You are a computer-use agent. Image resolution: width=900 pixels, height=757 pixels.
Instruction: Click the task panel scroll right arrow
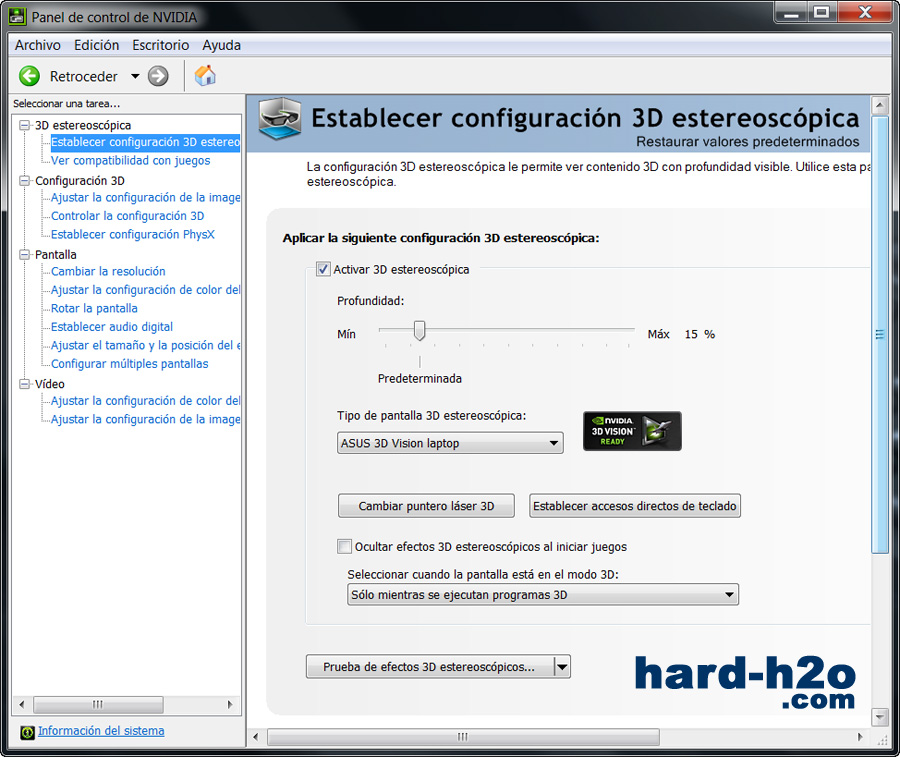pyautogui.click(x=230, y=704)
